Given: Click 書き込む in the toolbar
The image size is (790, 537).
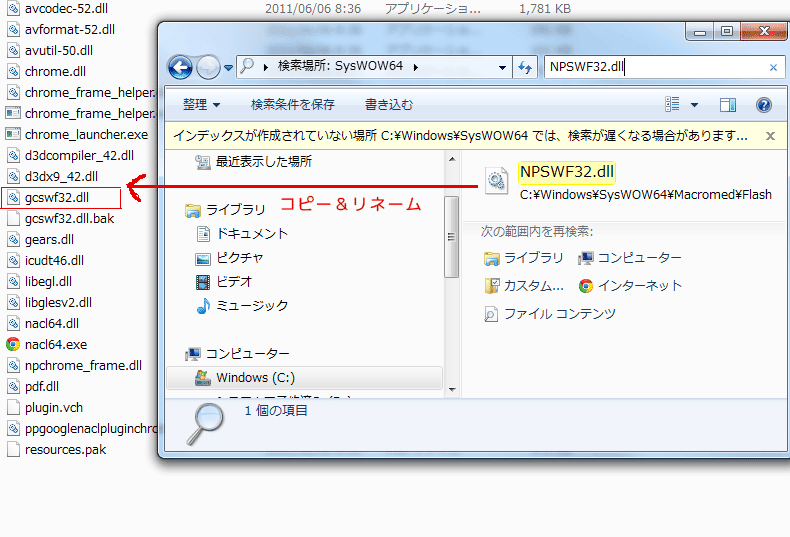Looking at the screenshot, I should [388, 105].
